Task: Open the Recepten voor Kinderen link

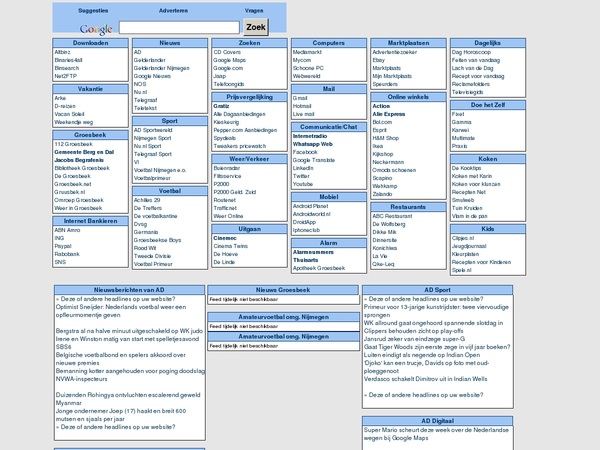Action: click(x=481, y=262)
